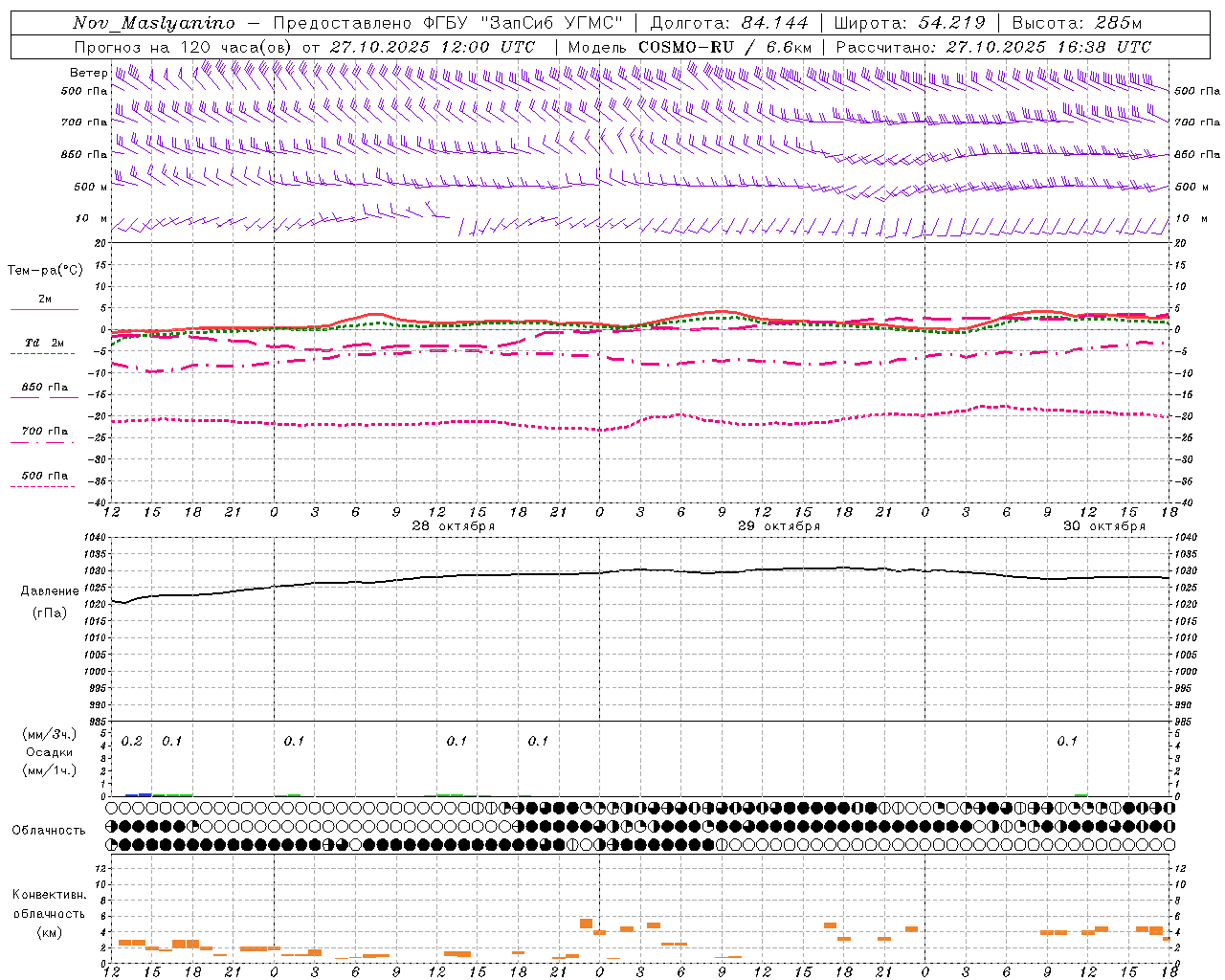Click the '(км)' unit under convective cloudiness
The height and width of the screenshot is (980, 1225).
pyautogui.click(x=50, y=932)
